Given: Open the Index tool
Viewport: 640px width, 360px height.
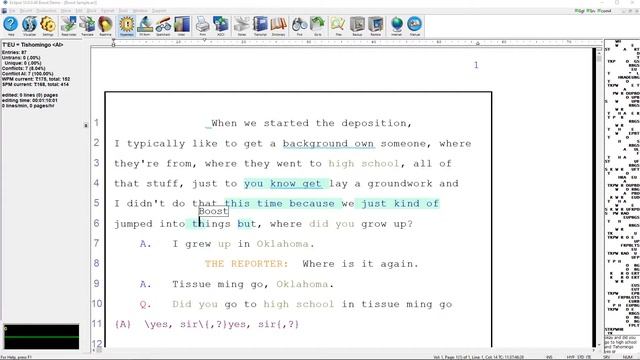Looking at the screenshot, I should click(182, 26).
